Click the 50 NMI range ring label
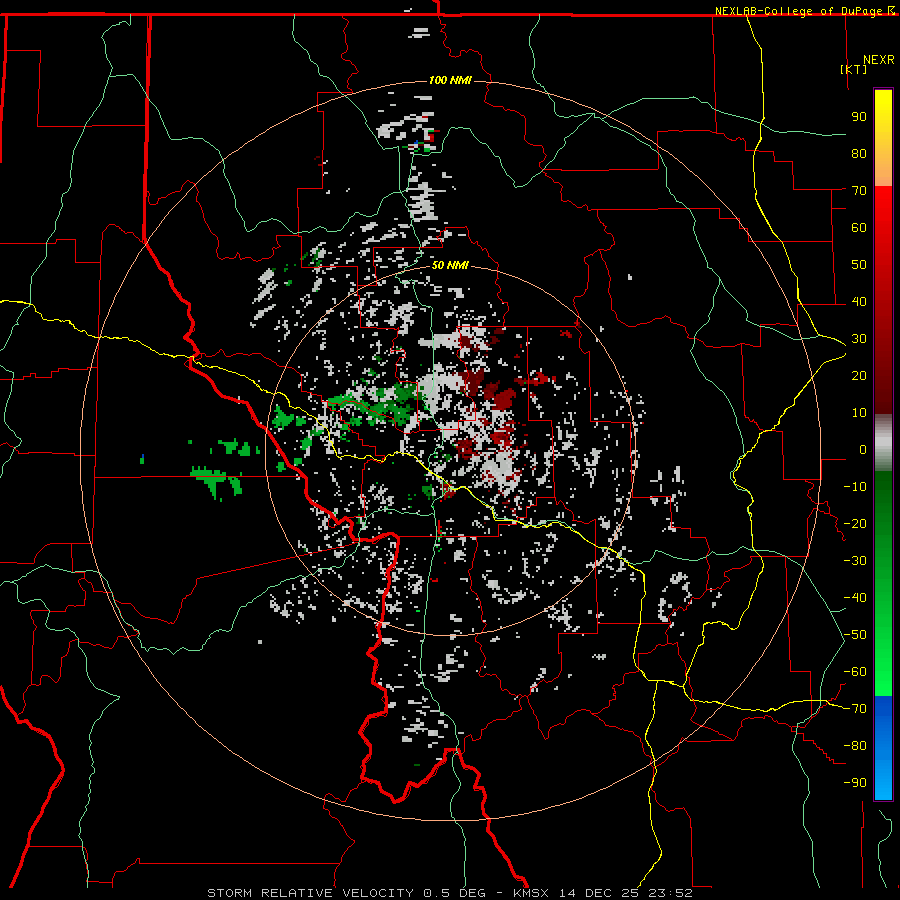Image resolution: width=900 pixels, height=900 pixels. click(x=450, y=265)
